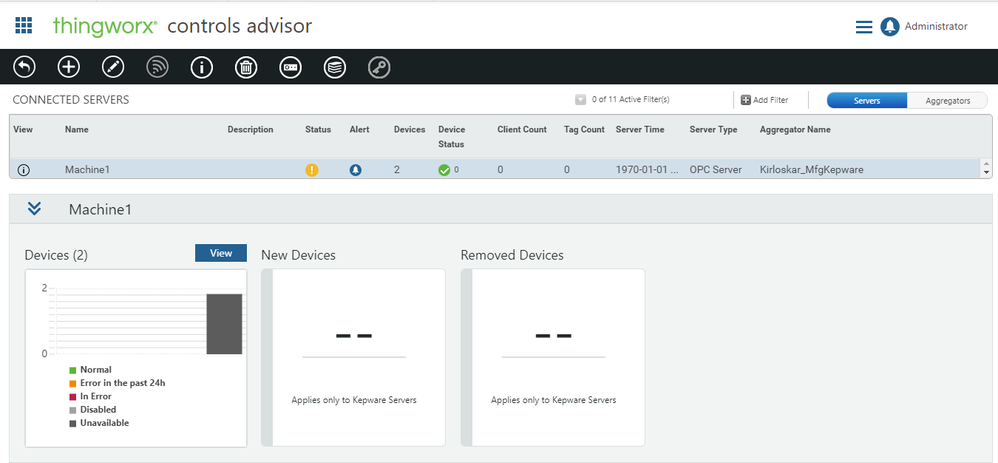Click orange Error in past 24h swatch
The height and width of the screenshot is (463, 998).
(x=73, y=383)
